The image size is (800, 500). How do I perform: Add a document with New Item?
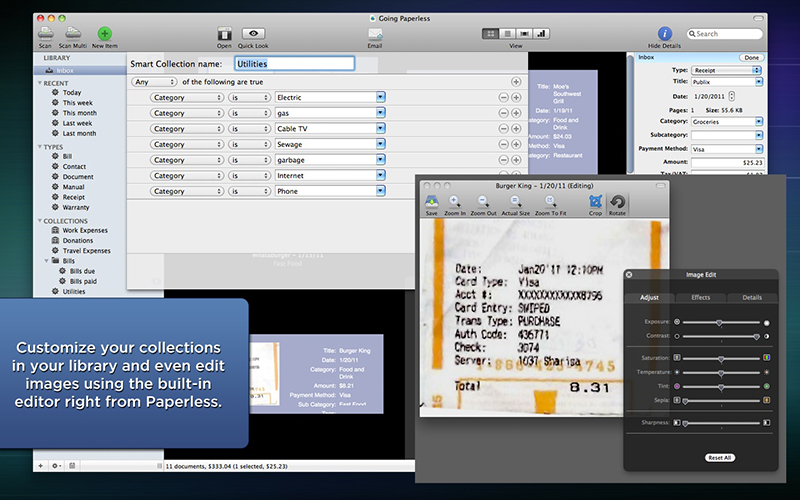click(x=105, y=34)
